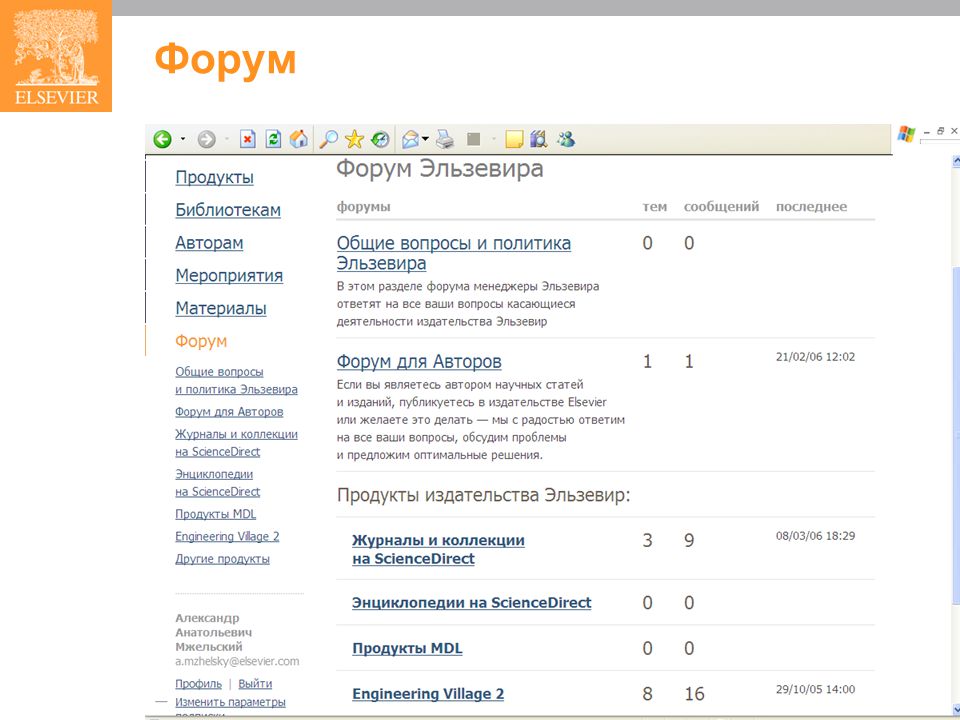Click topic count 3 for Журналы и коллекции

click(x=647, y=540)
